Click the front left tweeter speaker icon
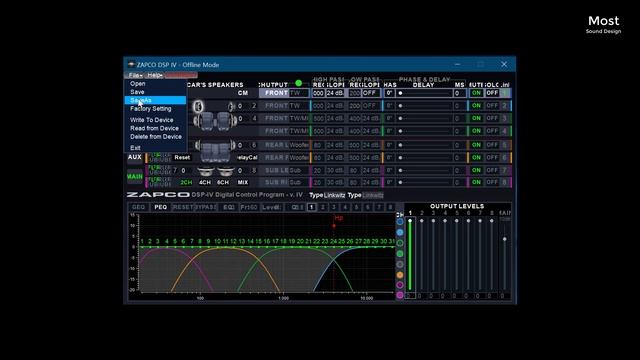This screenshot has width=640, height=360. tap(198, 107)
